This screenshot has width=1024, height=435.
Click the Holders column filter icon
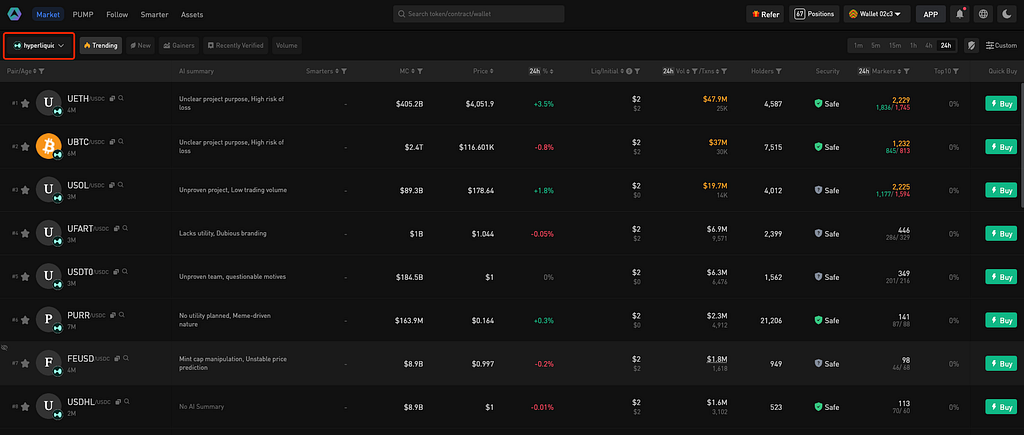779,71
